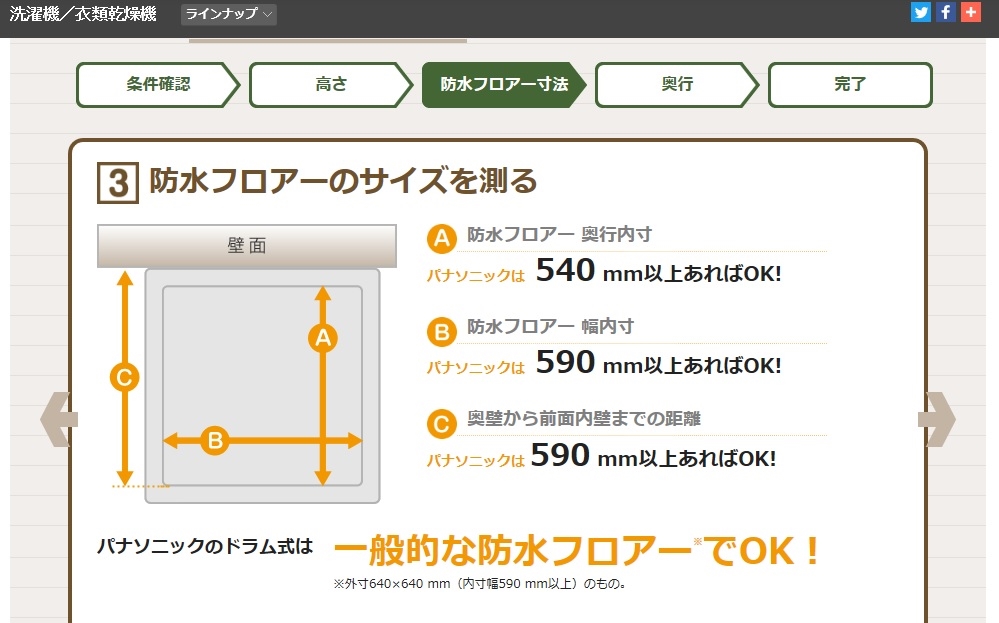Click orange C marker in diagram
This screenshot has width=999, height=623.
(124, 377)
